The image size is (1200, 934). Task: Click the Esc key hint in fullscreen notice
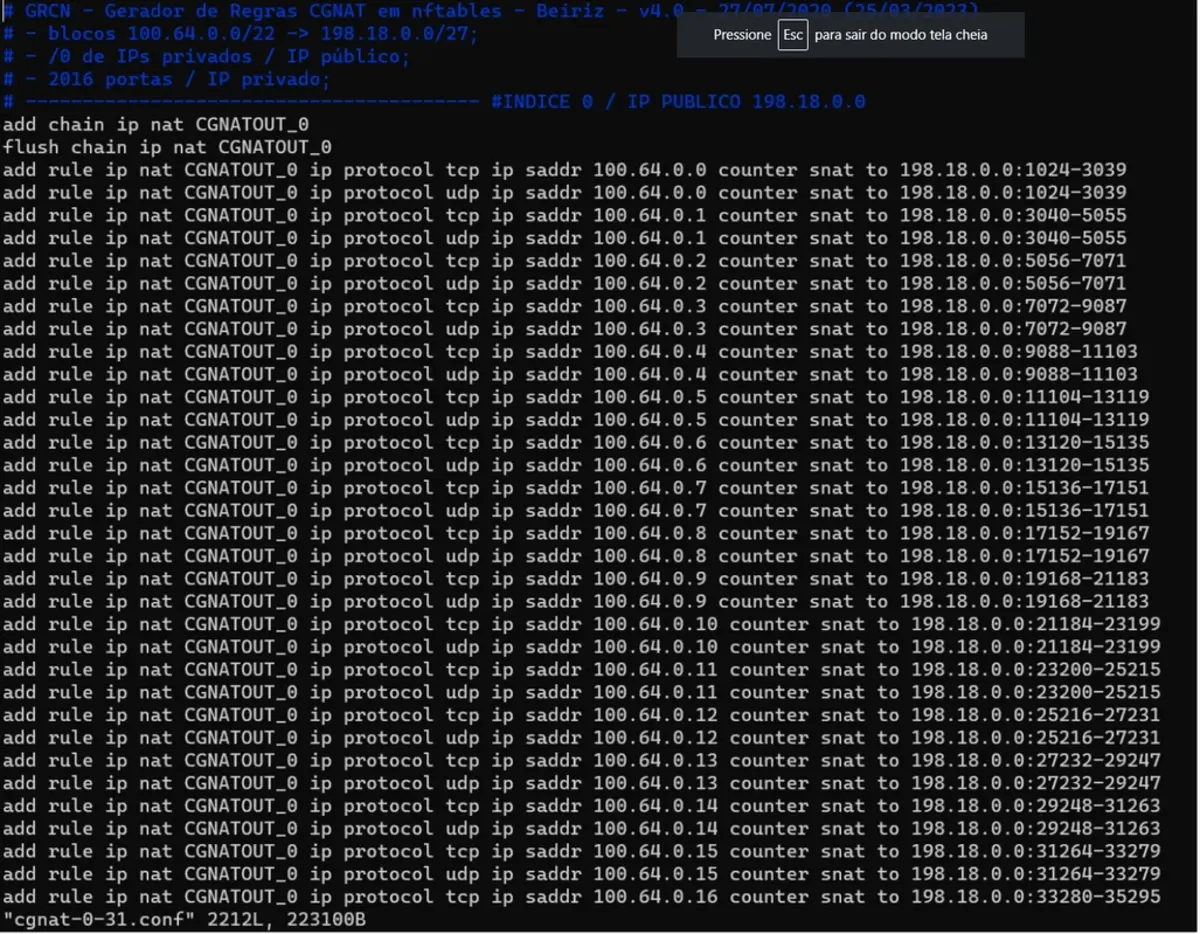[792, 35]
